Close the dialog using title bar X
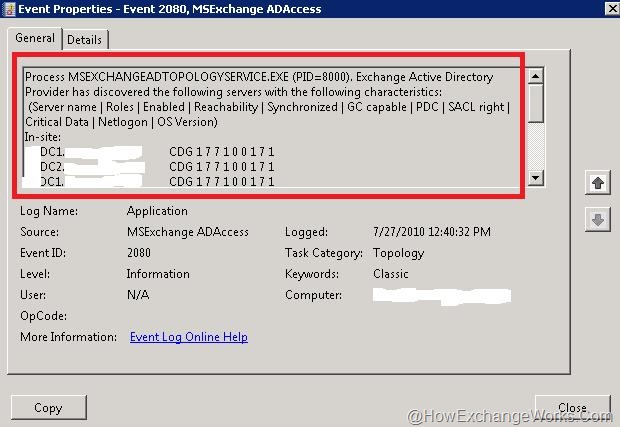Screen dimensions: 620x427 (x=612, y=8)
